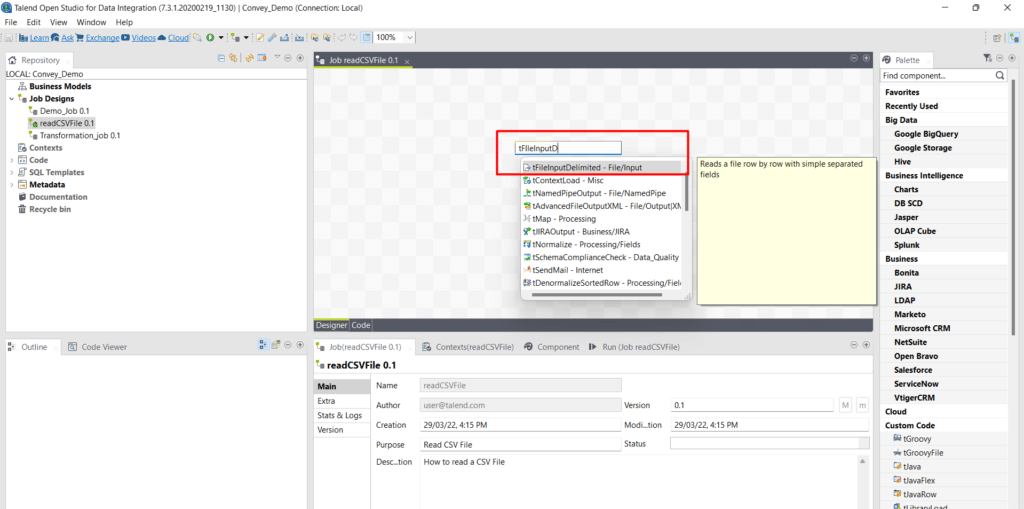Click the Undo arrow in the toolbar
Screen dimensions: 1024x509
342,38
